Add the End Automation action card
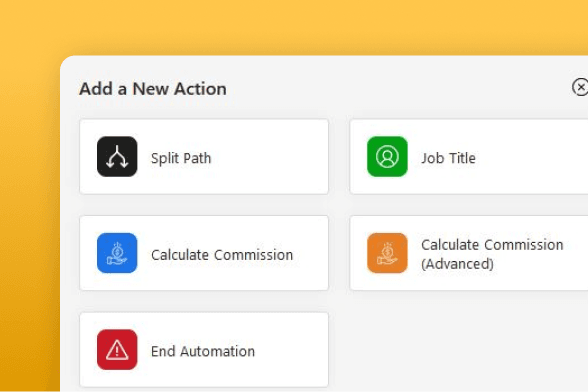The width and height of the screenshot is (588, 392). click(x=204, y=350)
